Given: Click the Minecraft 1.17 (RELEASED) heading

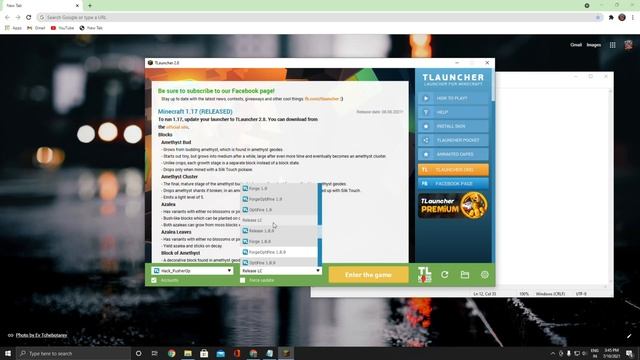Looking at the screenshot, I should (x=195, y=111).
